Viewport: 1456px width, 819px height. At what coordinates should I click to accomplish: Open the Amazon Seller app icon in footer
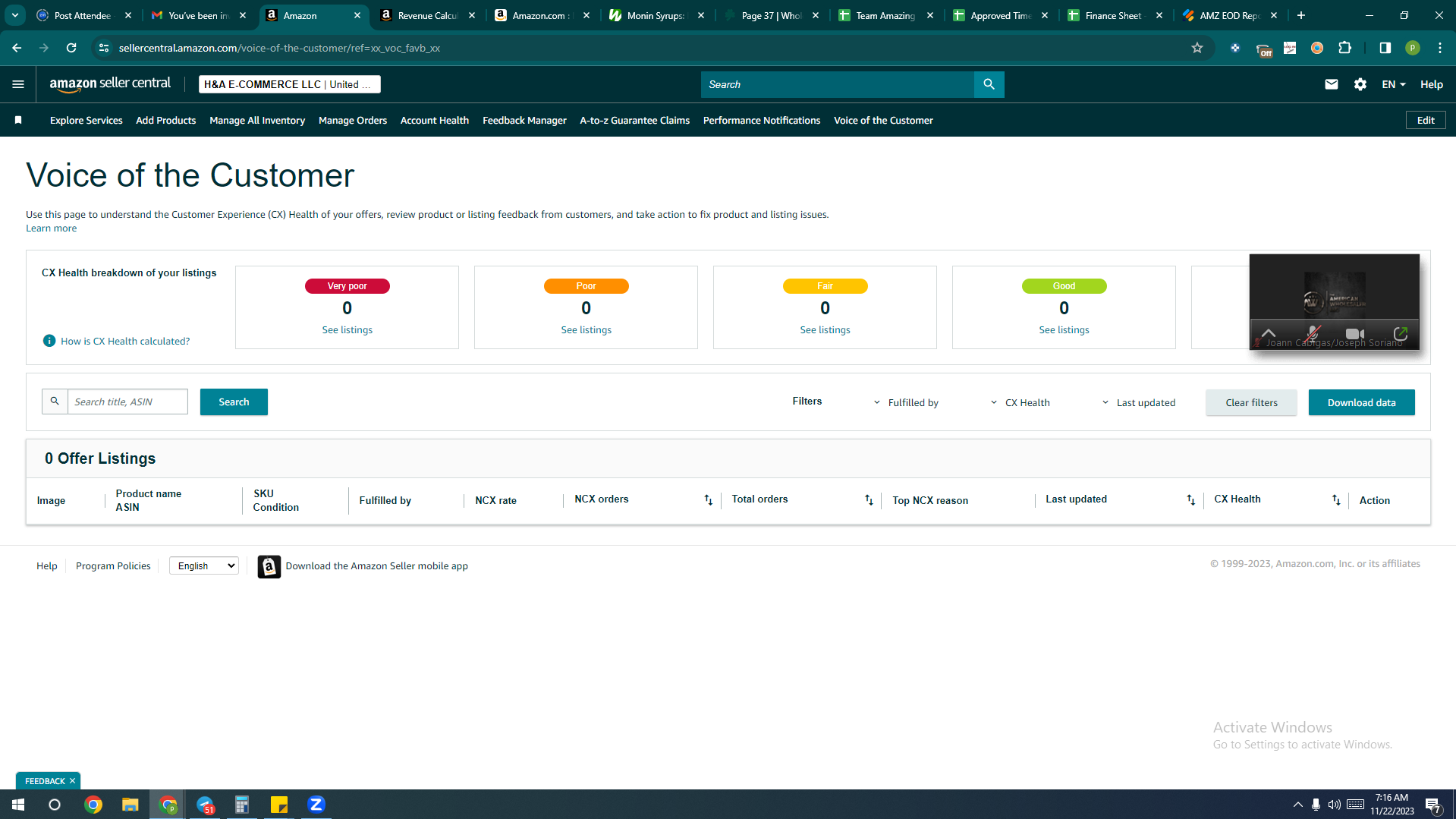(269, 566)
